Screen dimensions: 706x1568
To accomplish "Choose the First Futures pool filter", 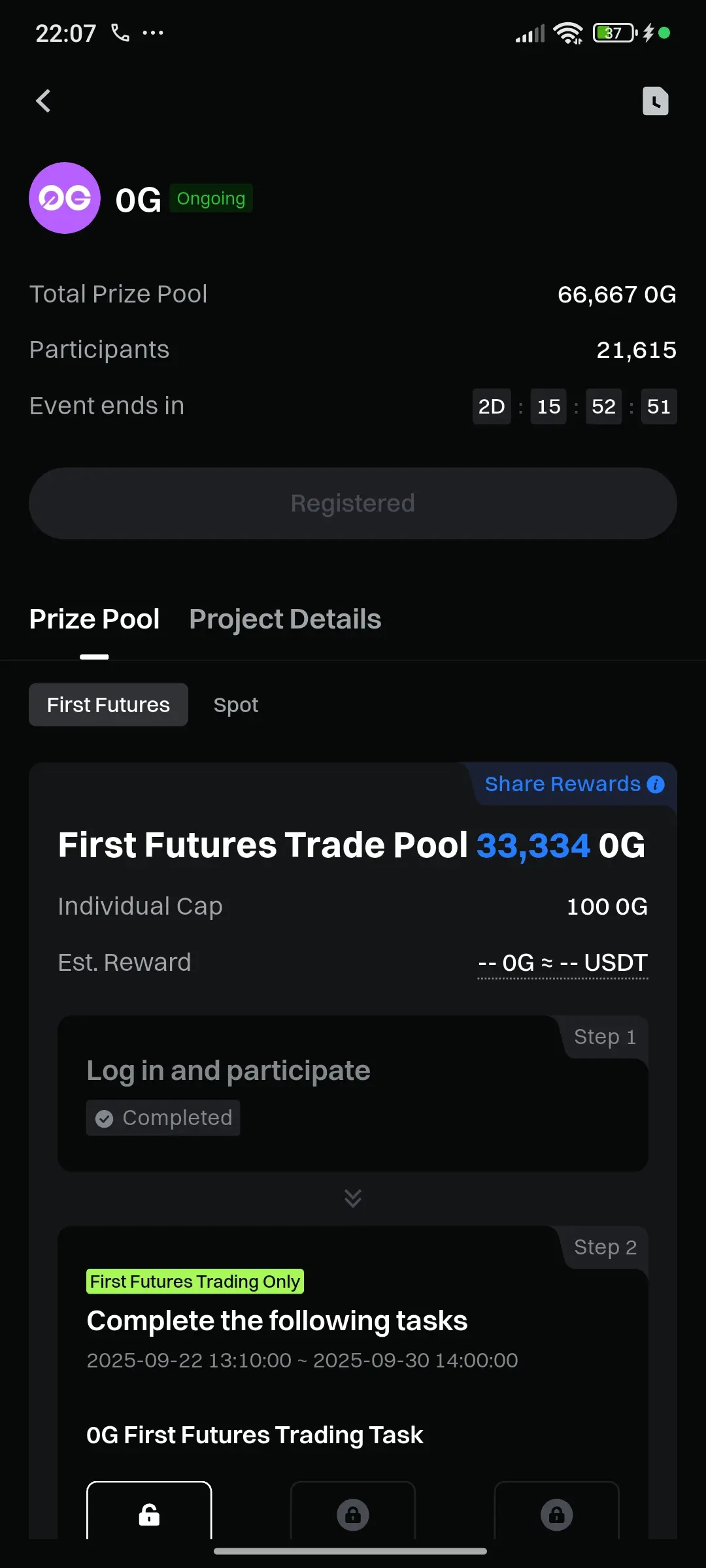I will (x=109, y=705).
